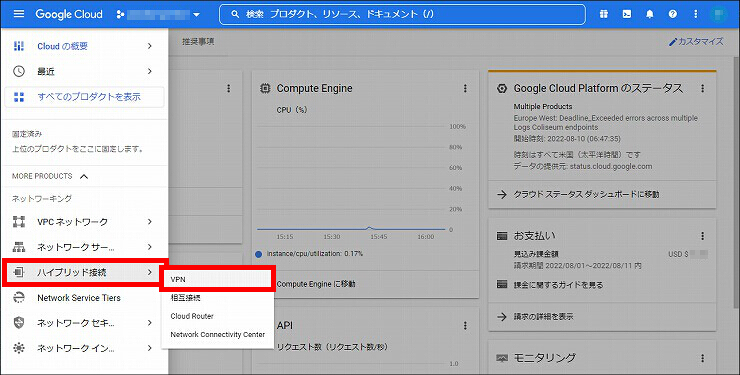Viewport: 740px width, 375px height.
Task: Focus the product and resource search field
Action: point(402,15)
